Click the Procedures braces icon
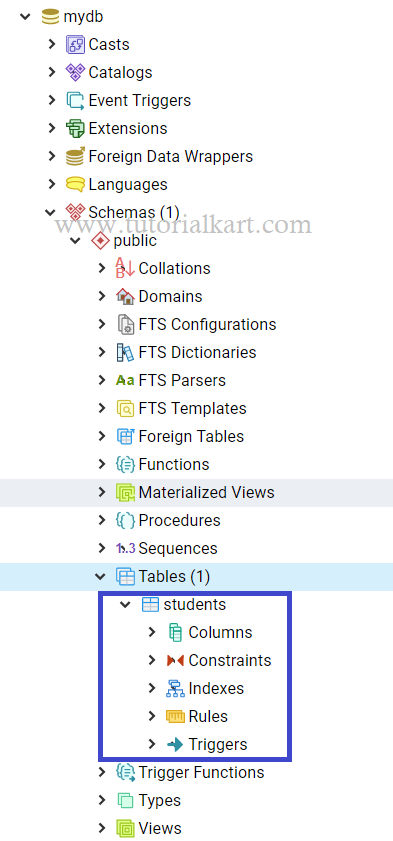Image resolution: width=393 pixels, height=841 pixels. (x=125, y=520)
